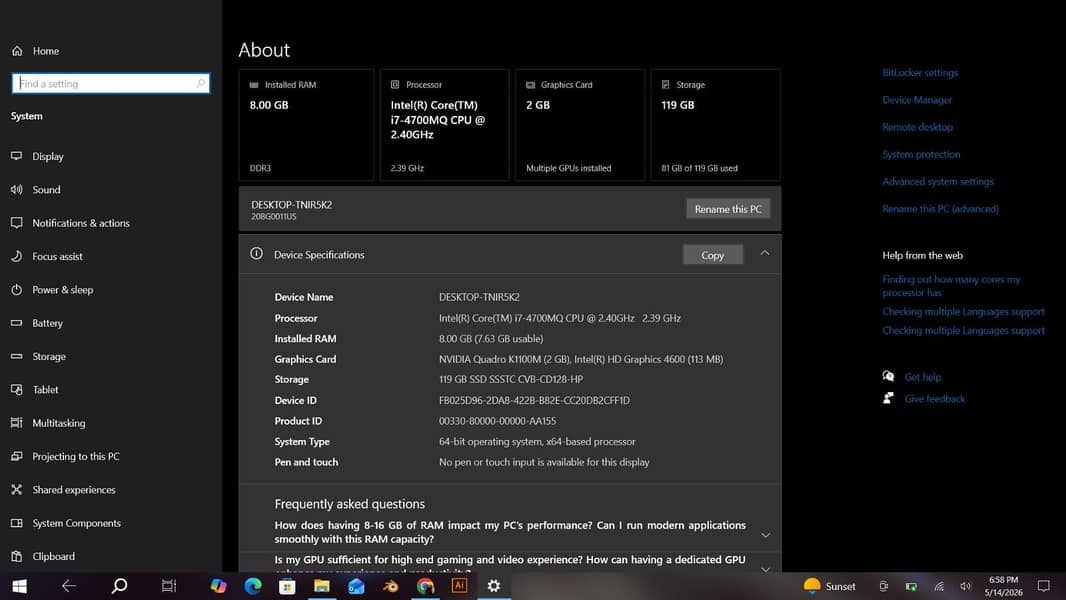This screenshot has width=1066, height=600.
Task: Click the 64-bit operating system value
Action: [537, 442]
